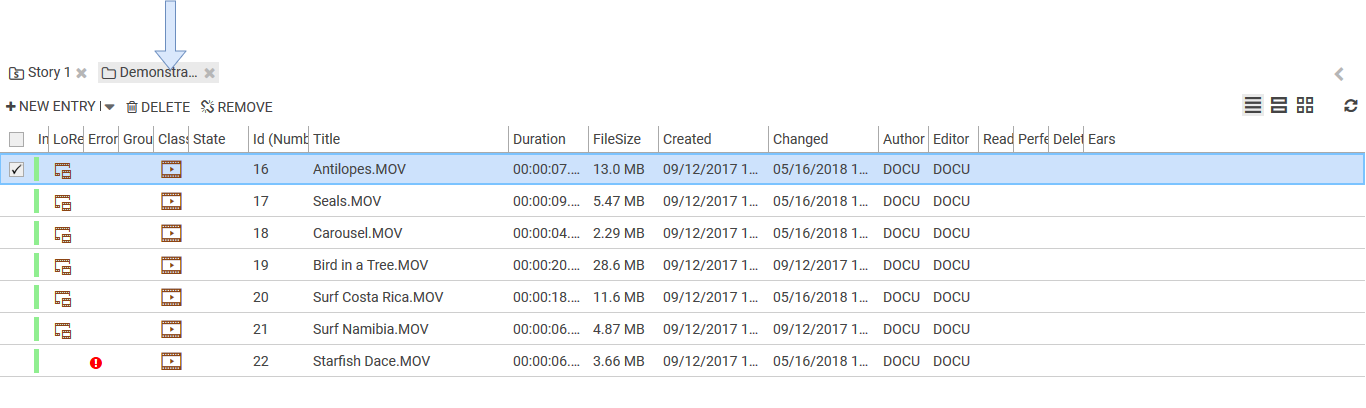Refresh the folder entry list
This screenshot has height=408, width=1366.
click(x=1351, y=106)
